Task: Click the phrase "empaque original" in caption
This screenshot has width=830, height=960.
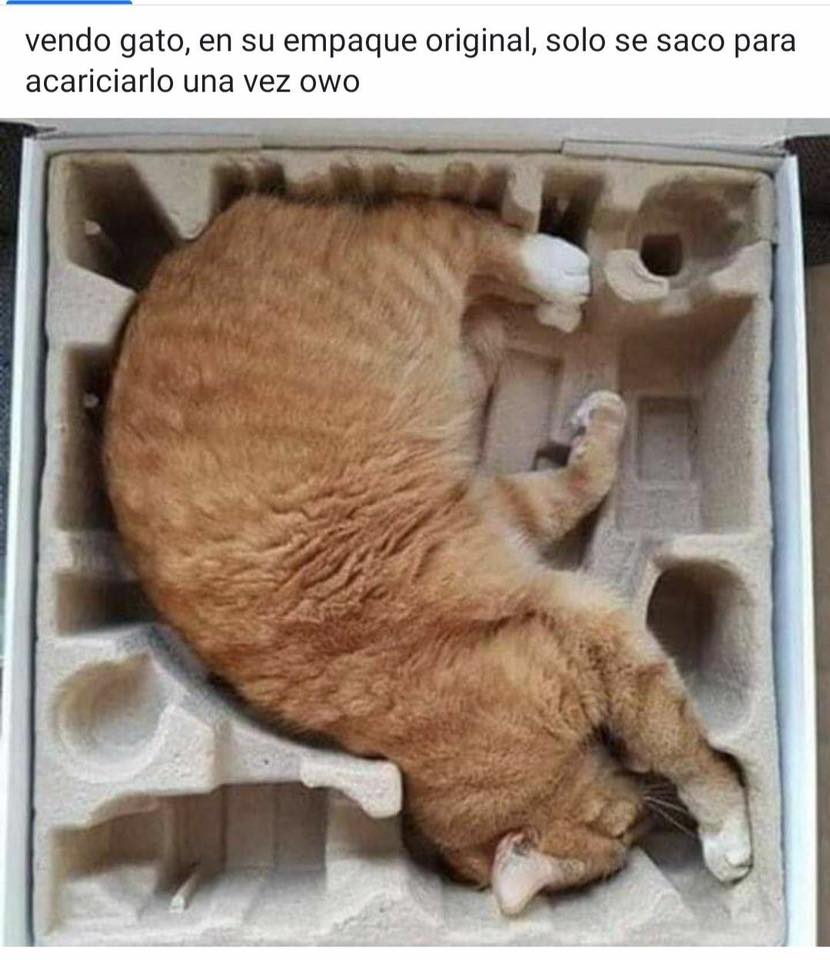Action: tap(406, 42)
